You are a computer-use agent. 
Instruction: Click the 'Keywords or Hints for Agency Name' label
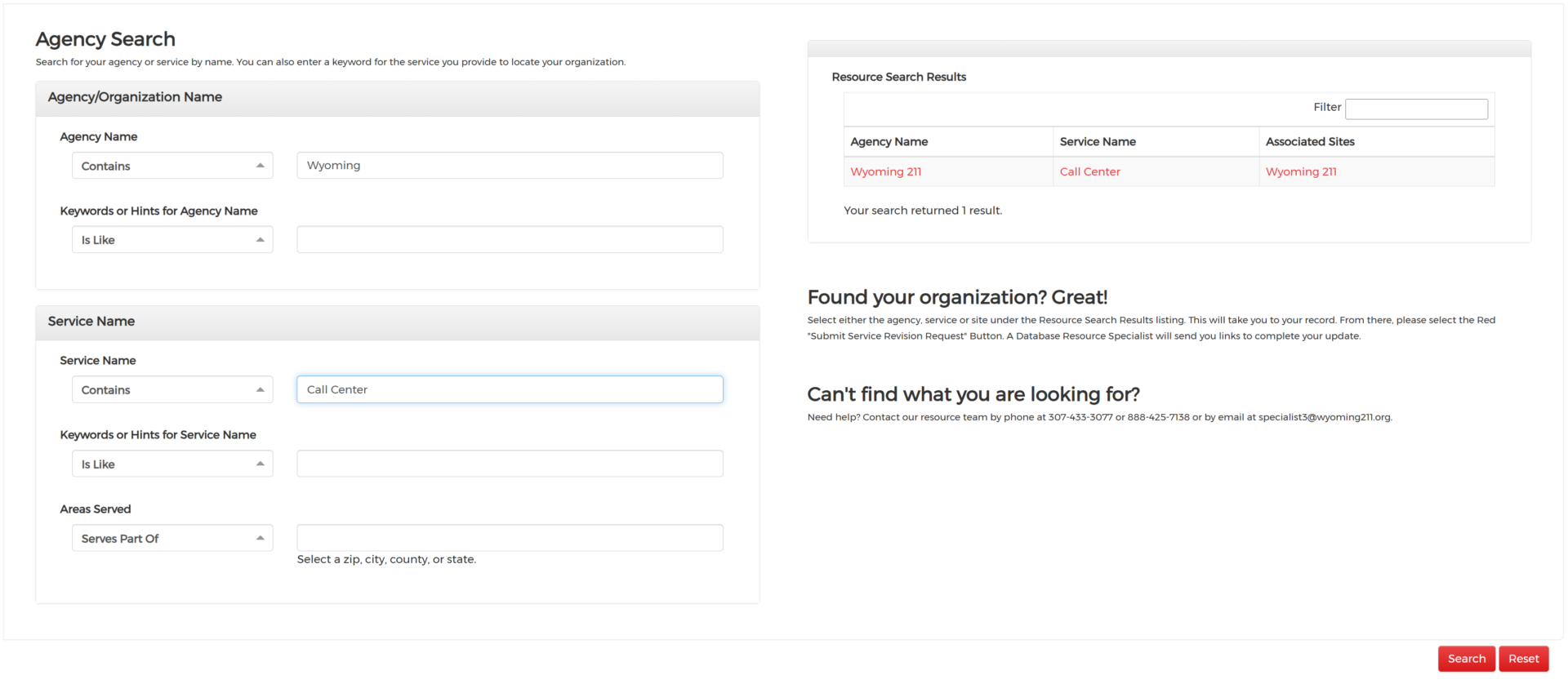click(158, 211)
